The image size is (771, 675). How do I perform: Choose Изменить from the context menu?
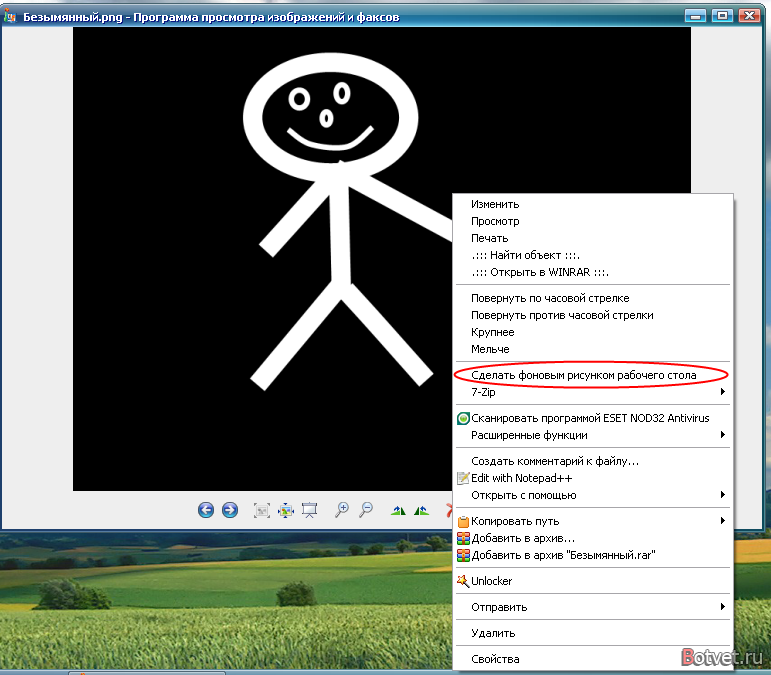pyautogui.click(x=593, y=204)
